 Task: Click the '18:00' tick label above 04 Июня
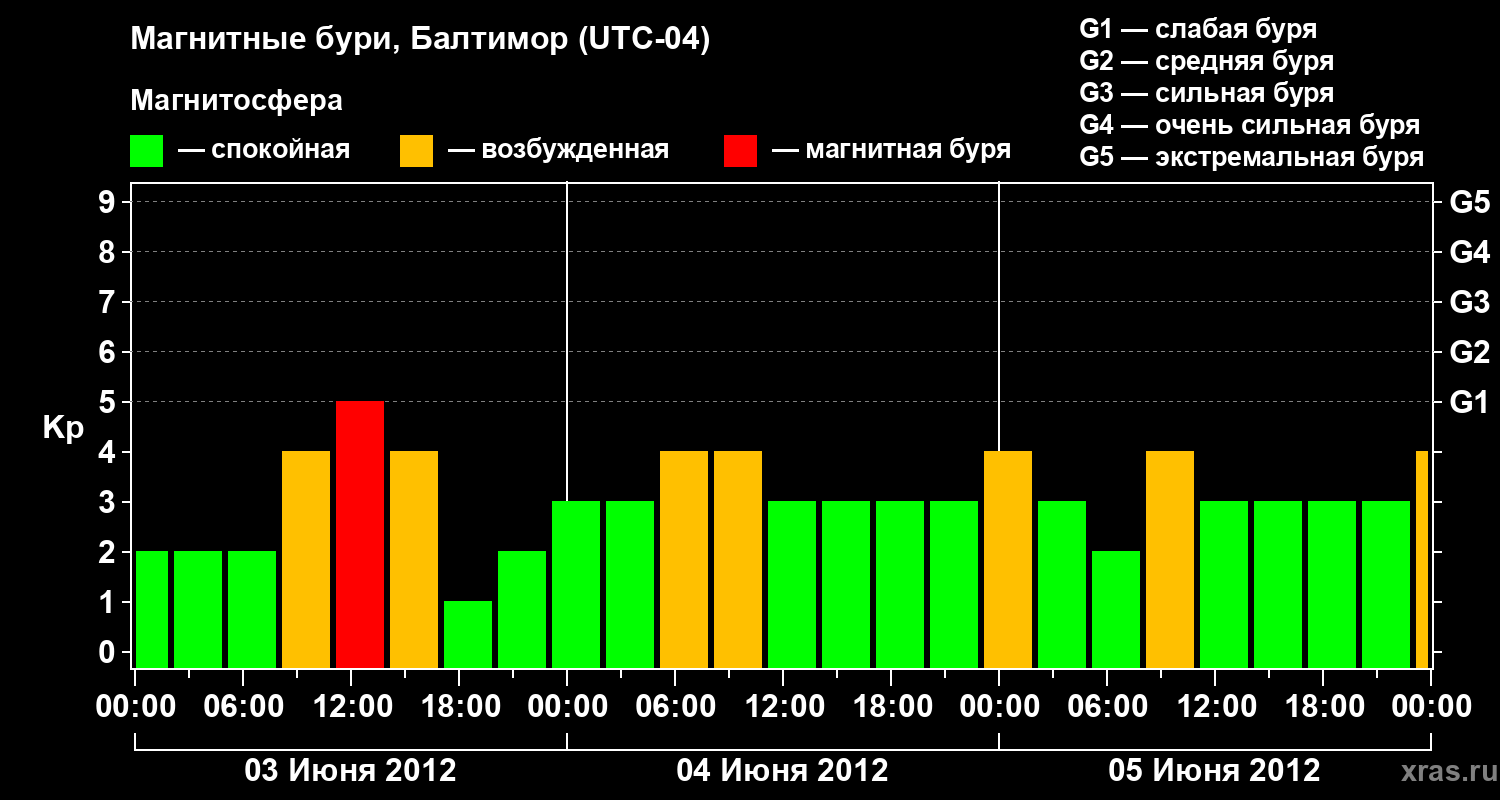892,707
